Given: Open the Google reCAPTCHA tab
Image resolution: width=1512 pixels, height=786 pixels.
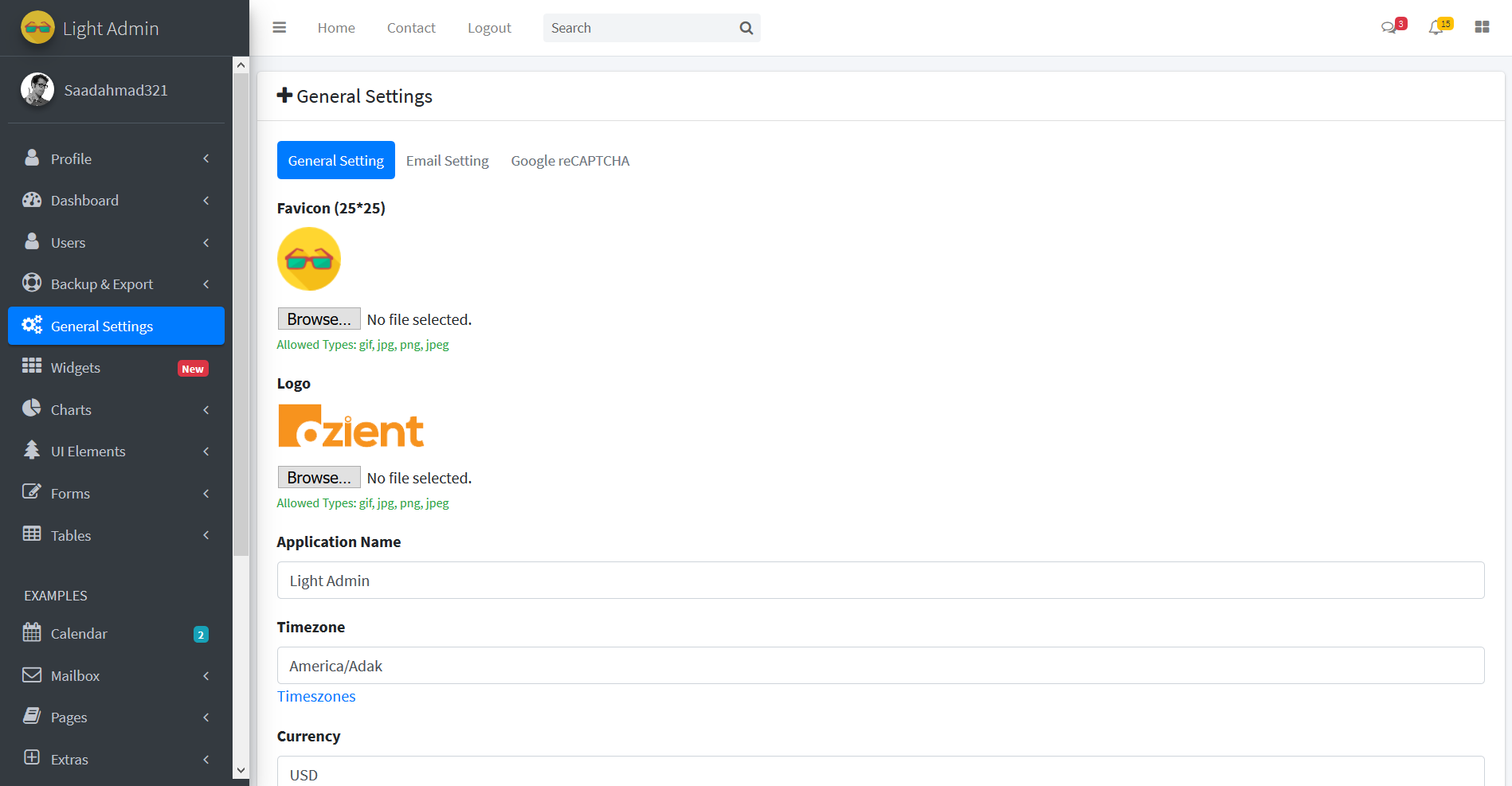Looking at the screenshot, I should (x=570, y=160).
